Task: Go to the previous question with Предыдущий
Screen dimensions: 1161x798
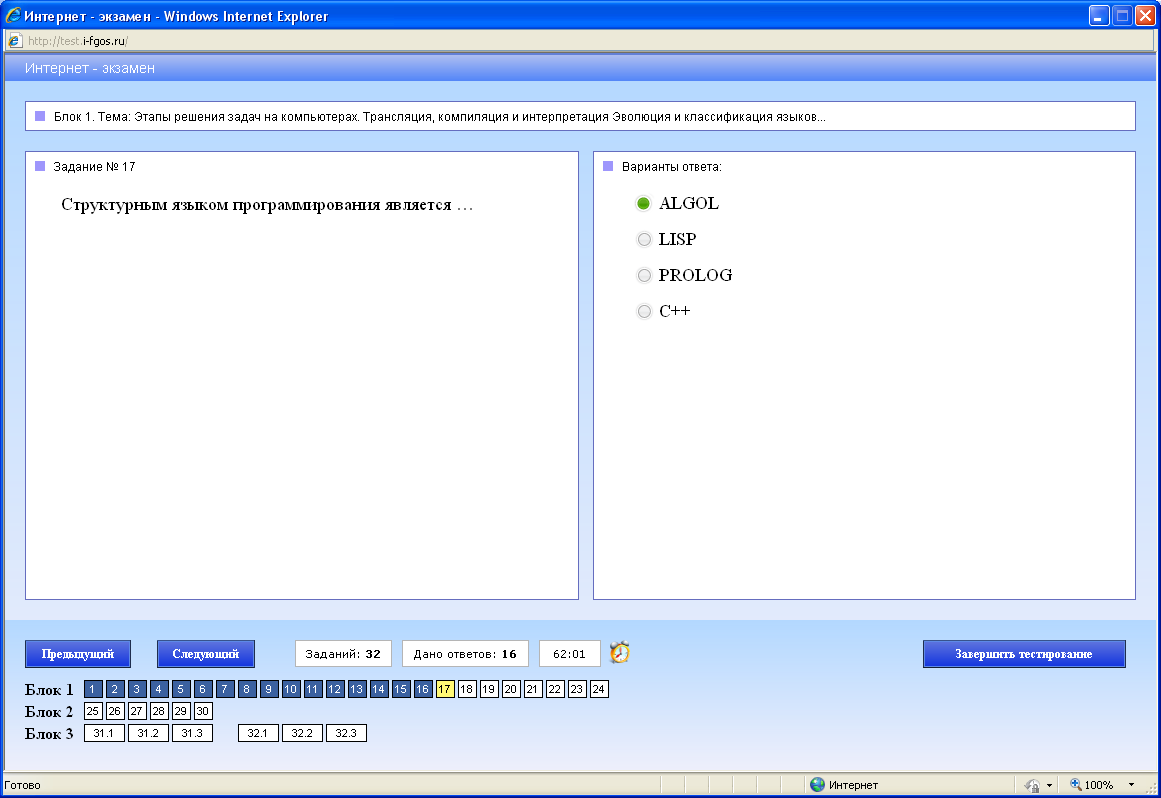Action: point(78,654)
